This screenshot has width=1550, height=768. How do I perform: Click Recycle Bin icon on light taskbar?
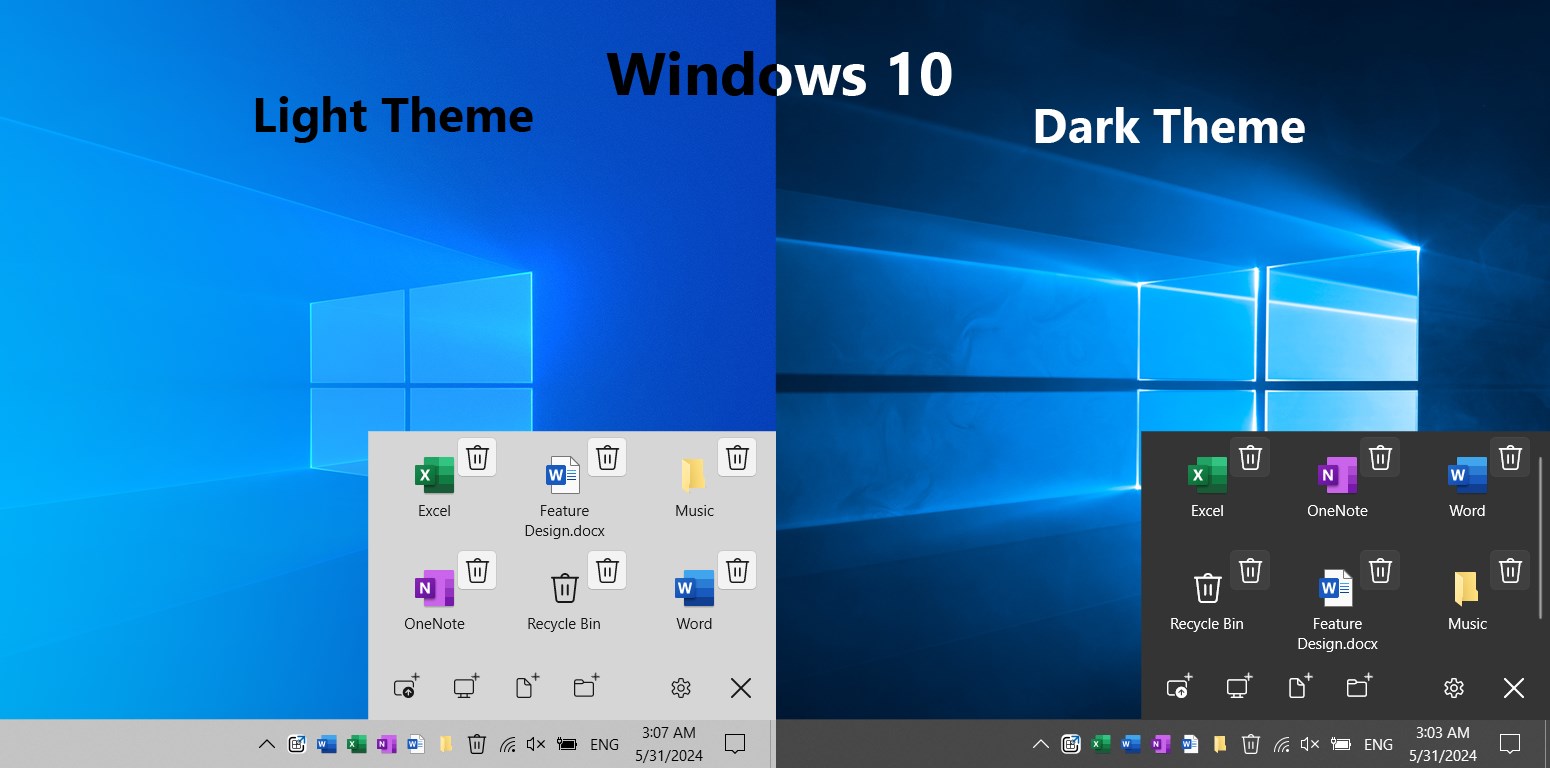(477, 744)
